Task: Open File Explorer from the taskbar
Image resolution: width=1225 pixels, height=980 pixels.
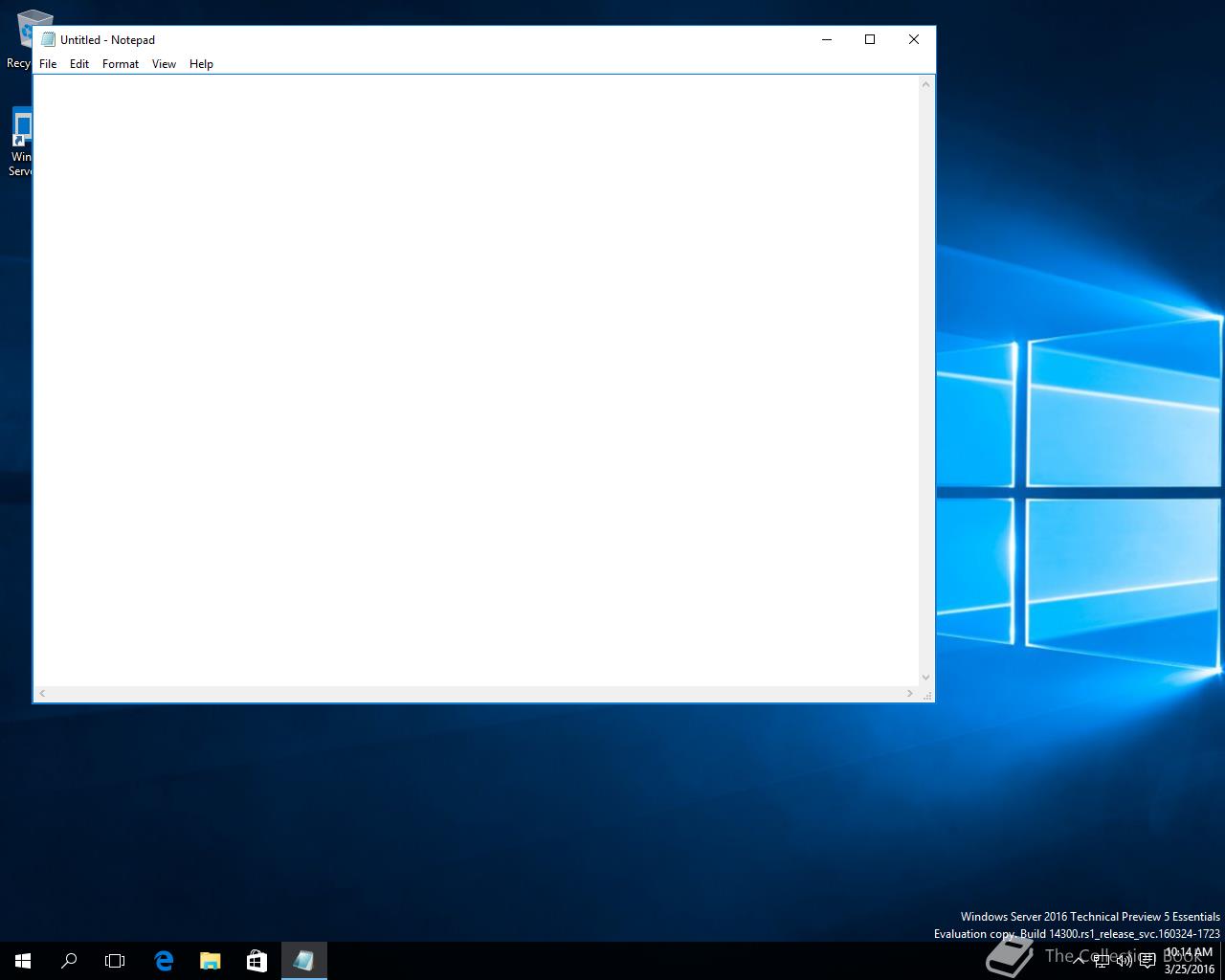Action: coord(210,961)
